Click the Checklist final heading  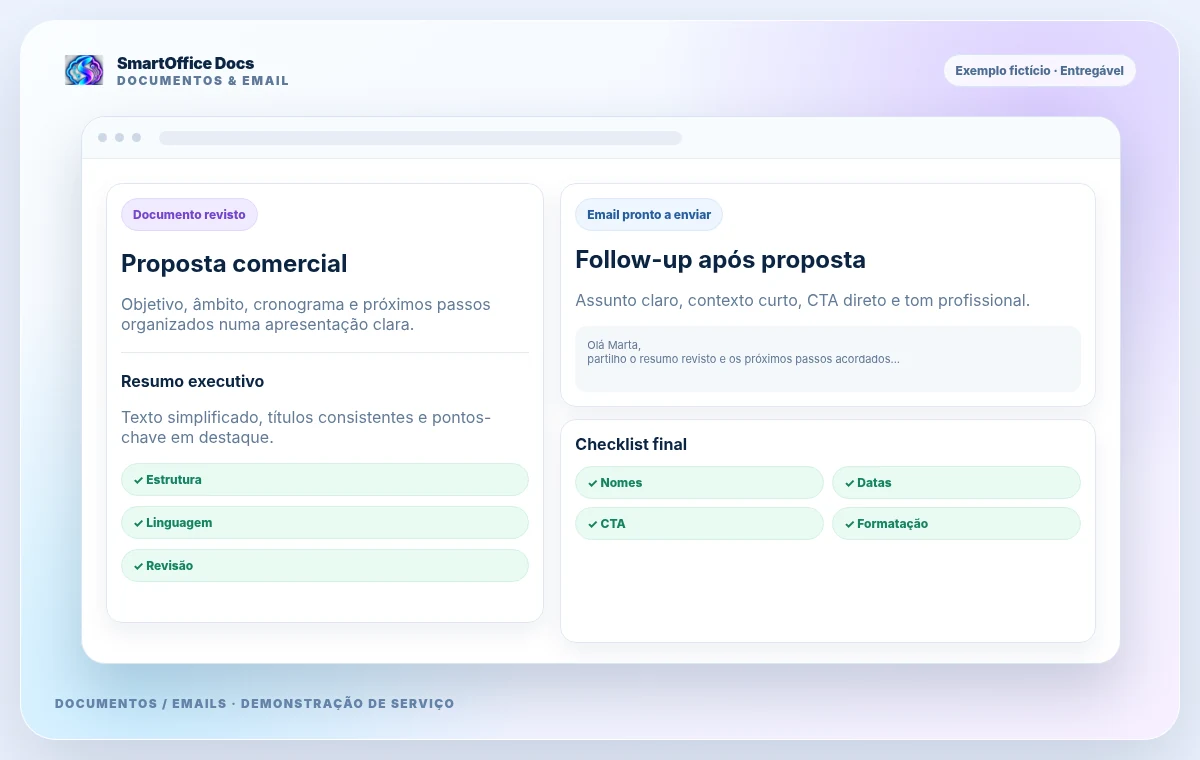click(x=631, y=445)
